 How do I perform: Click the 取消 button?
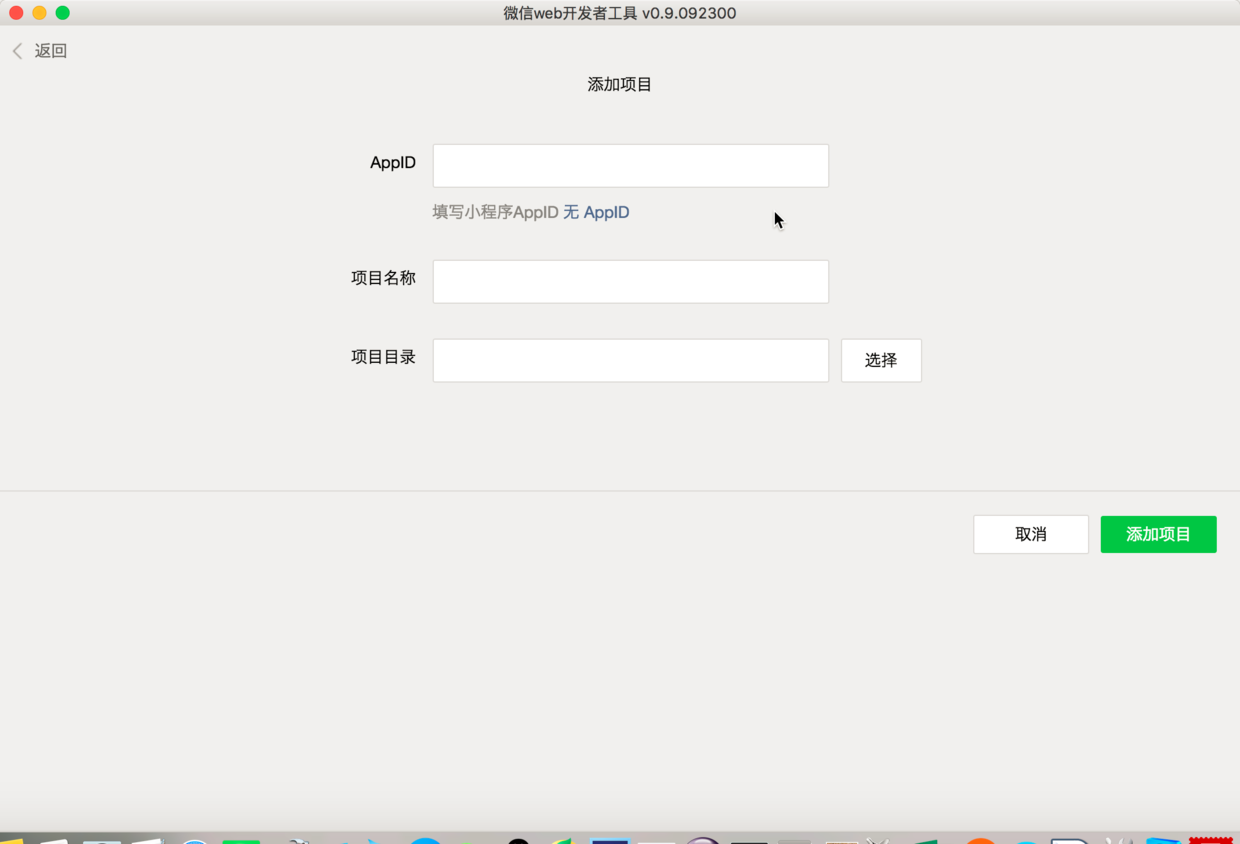click(x=1031, y=535)
